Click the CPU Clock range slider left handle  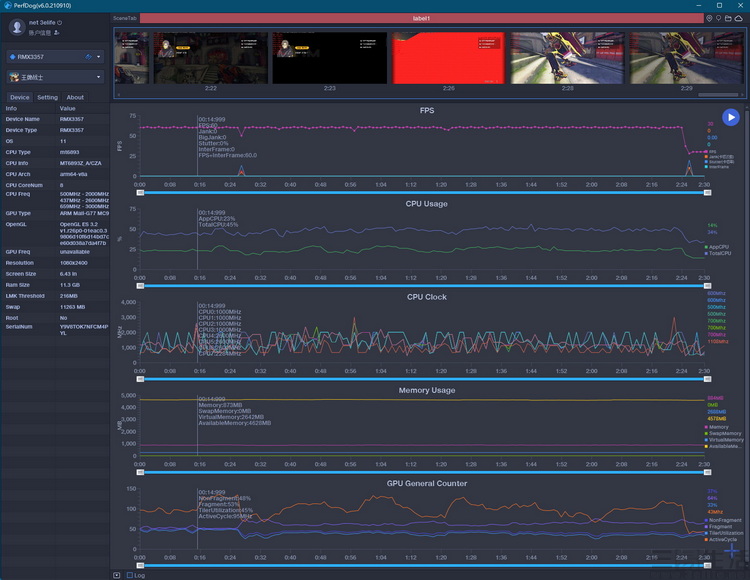pyautogui.click(x=140, y=379)
